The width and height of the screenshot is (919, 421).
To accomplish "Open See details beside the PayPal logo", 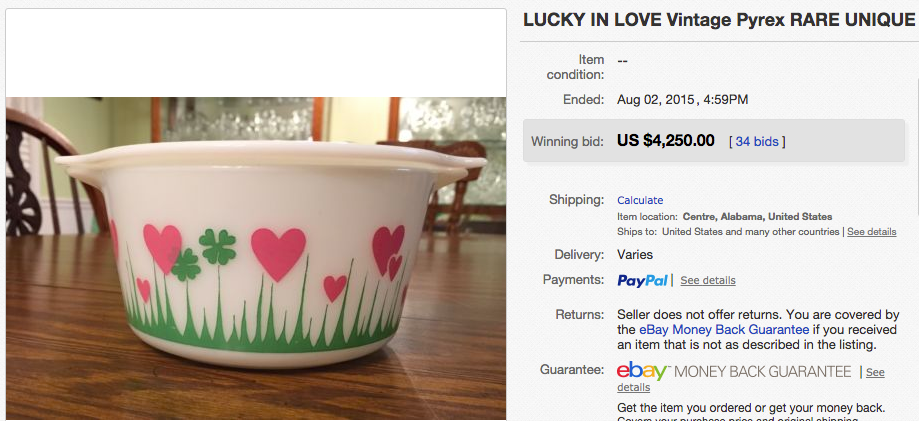I will pos(707,280).
